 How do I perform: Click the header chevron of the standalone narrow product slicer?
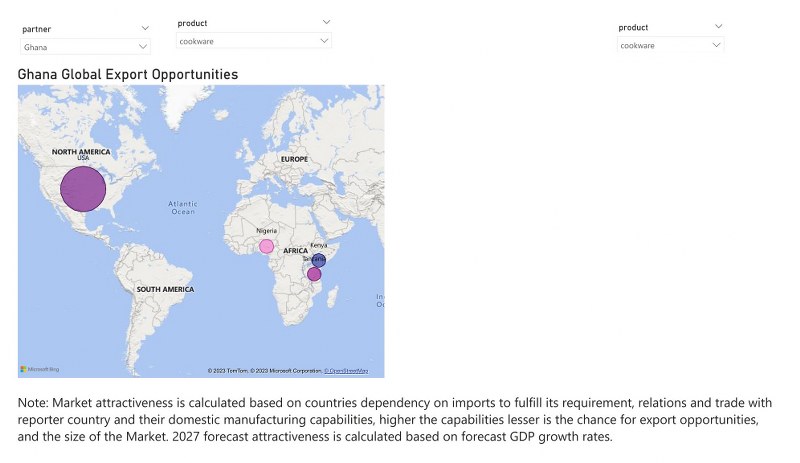(718, 27)
